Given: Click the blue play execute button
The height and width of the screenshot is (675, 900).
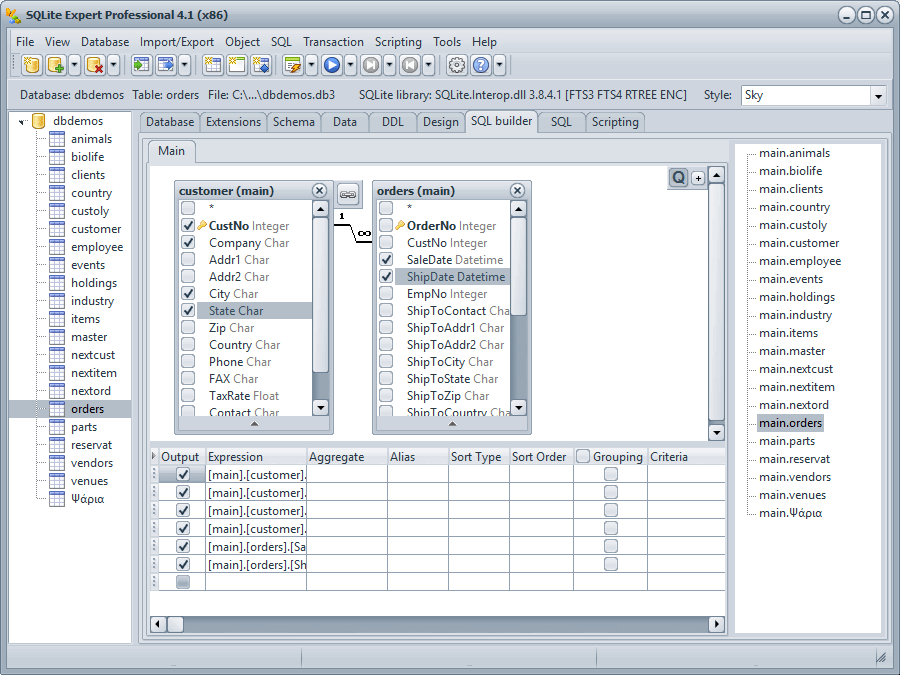Looking at the screenshot, I should 331,64.
